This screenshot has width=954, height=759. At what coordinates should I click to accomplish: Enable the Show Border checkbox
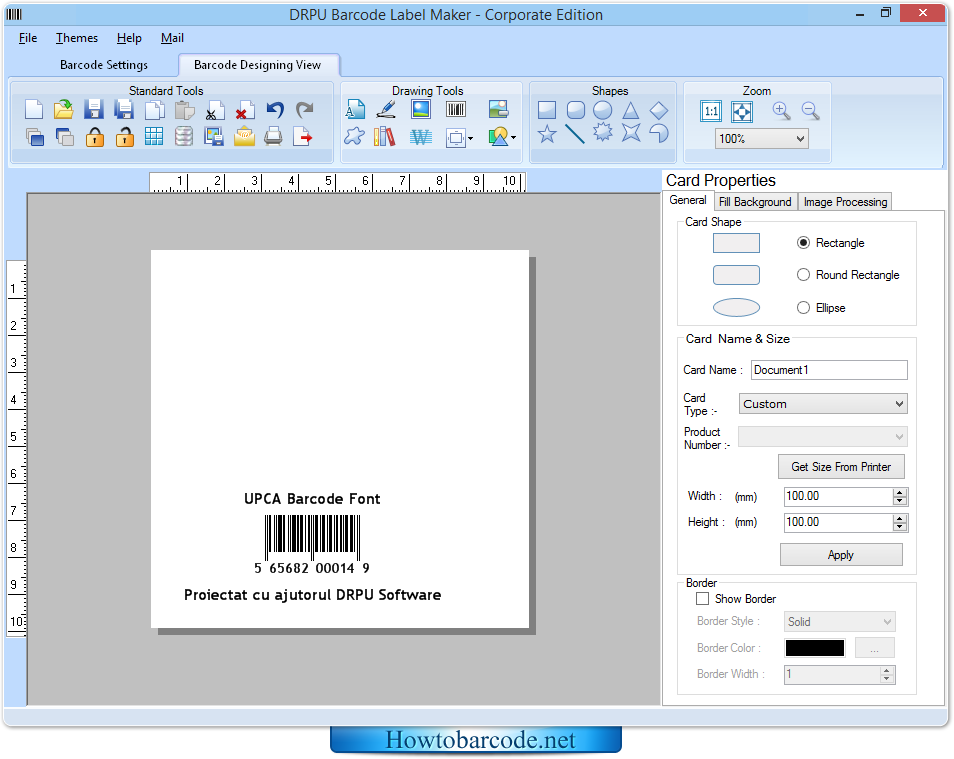(x=702, y=599)
